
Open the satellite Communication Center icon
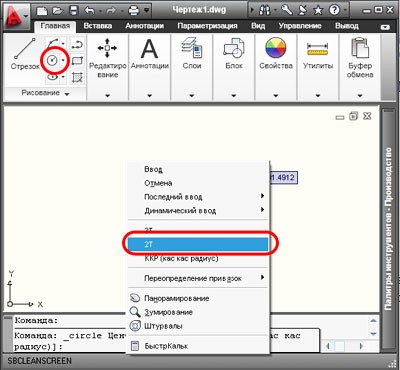pos(303,10)
